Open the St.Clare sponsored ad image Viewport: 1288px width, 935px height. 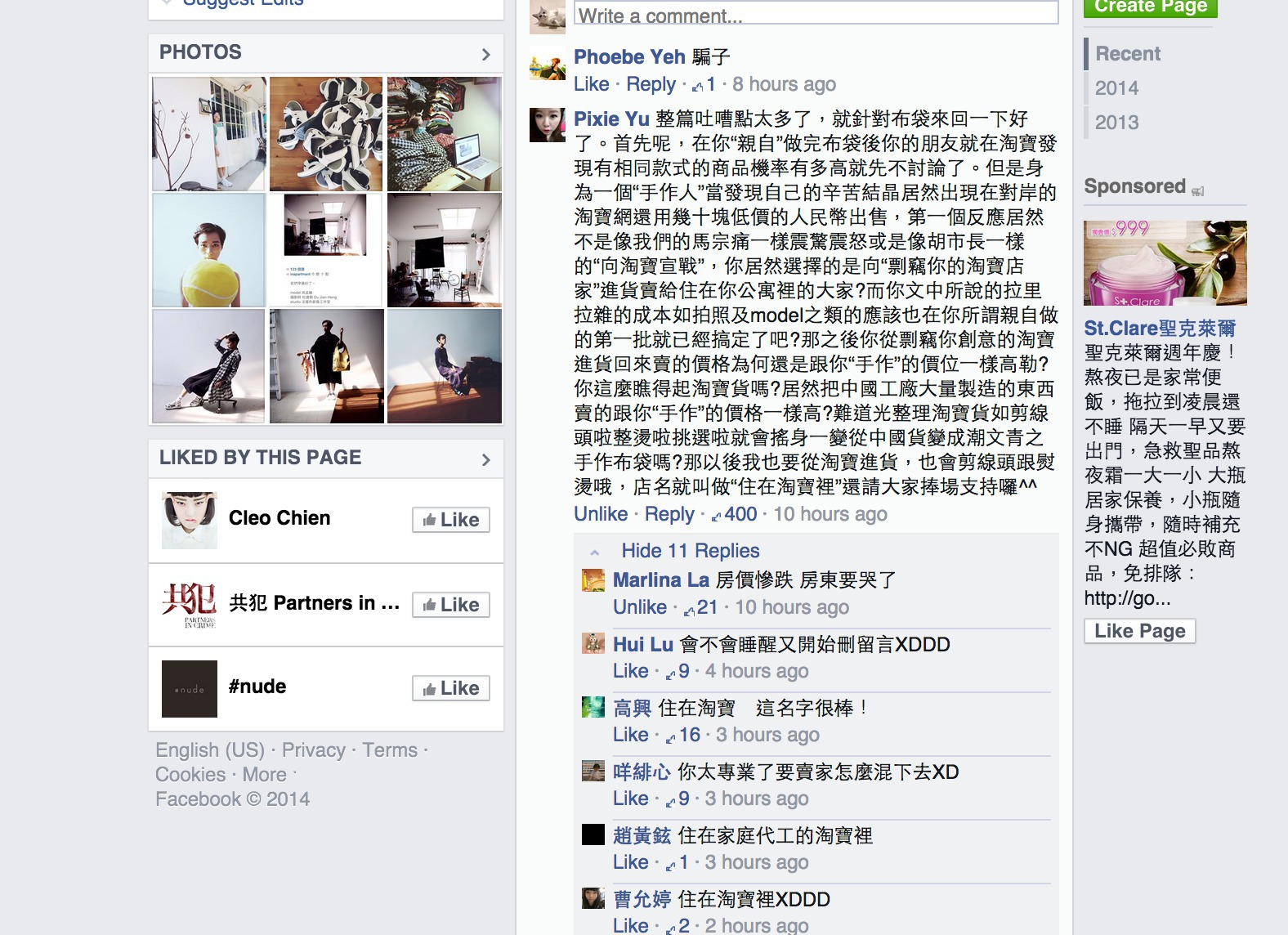[1165, 262]
